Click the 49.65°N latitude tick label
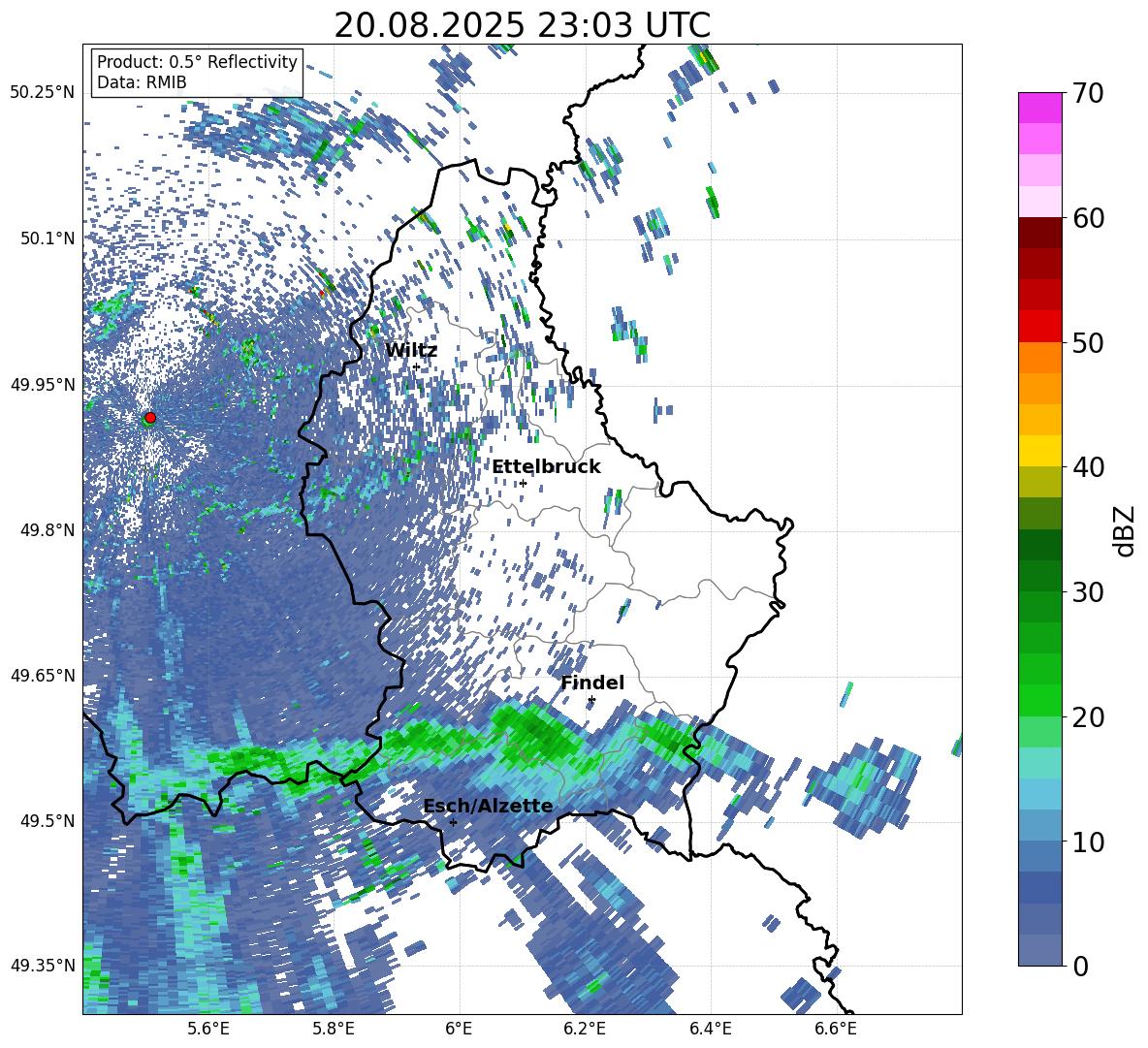The width and height of the screenshot is (1148, 1048). click(43, 675)
